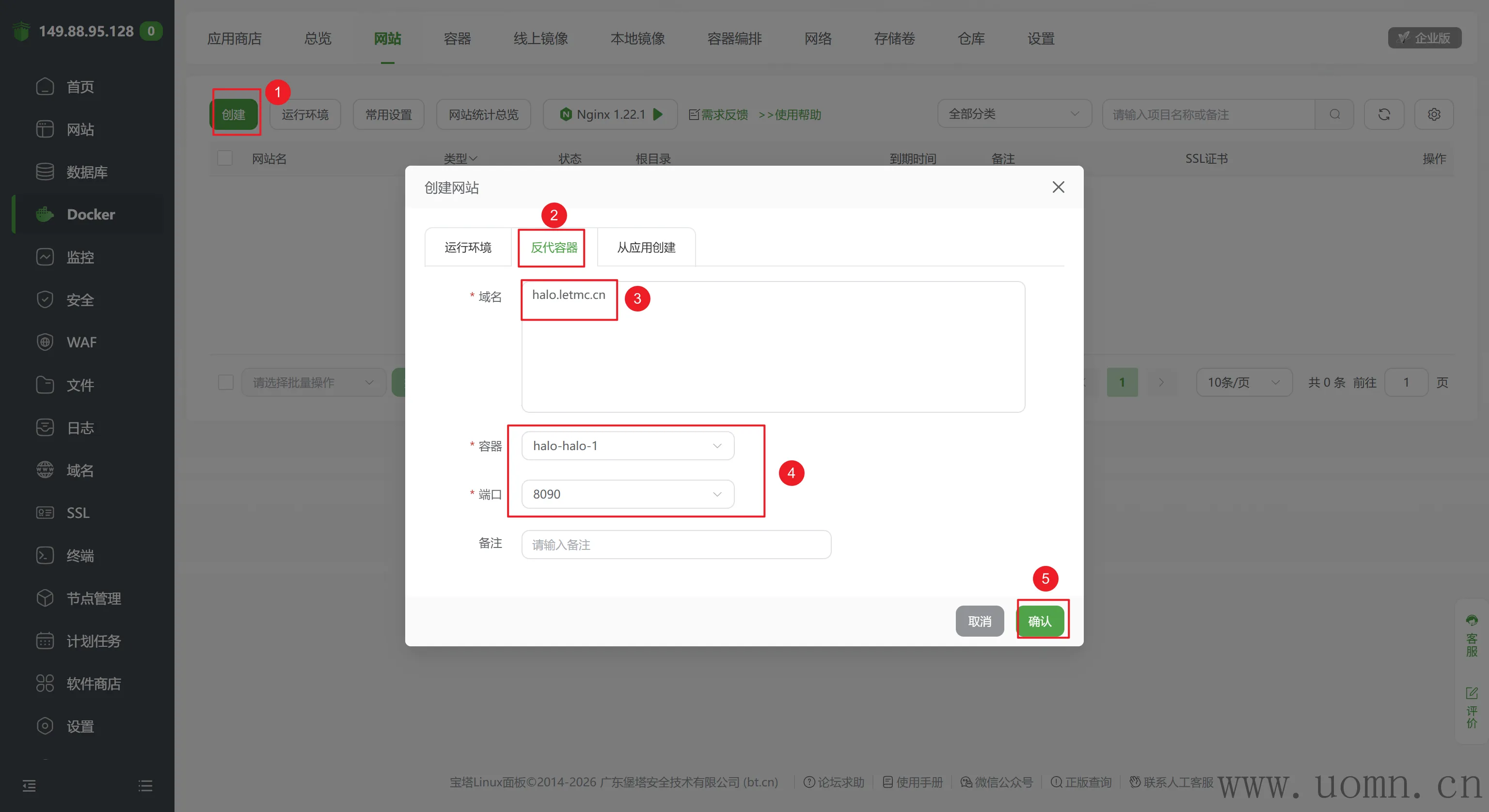Click the 取消 cancel button

click(979, 621)
